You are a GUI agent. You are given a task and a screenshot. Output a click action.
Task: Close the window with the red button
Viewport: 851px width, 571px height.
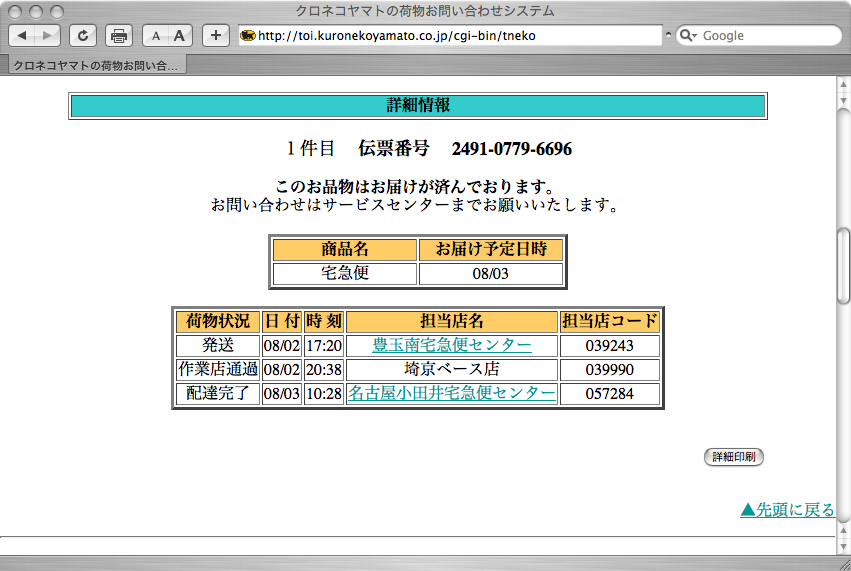[16, 11]
